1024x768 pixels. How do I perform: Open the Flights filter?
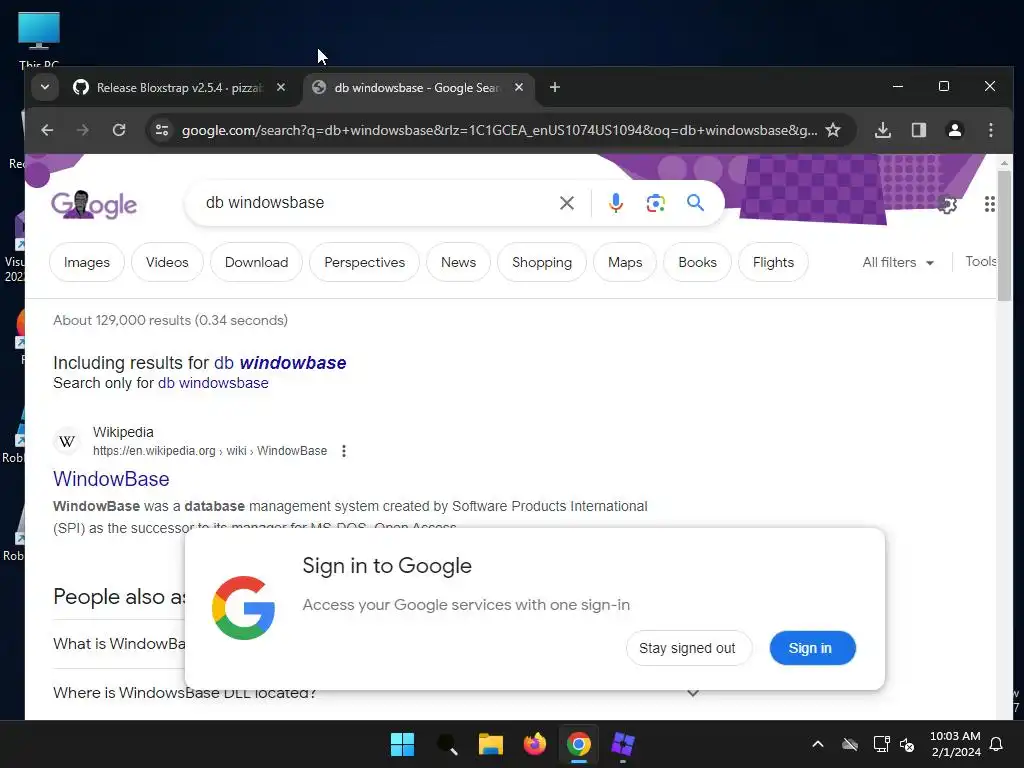(773, 262)
